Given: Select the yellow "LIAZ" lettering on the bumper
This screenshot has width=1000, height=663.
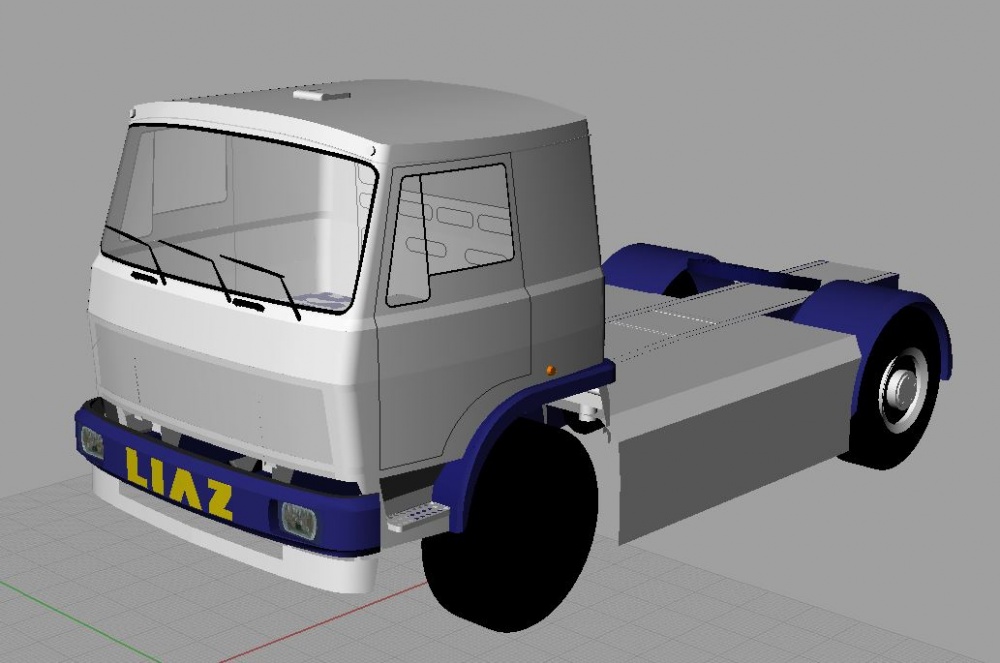Looking at the screenshot, I should [x=179, y=483].
